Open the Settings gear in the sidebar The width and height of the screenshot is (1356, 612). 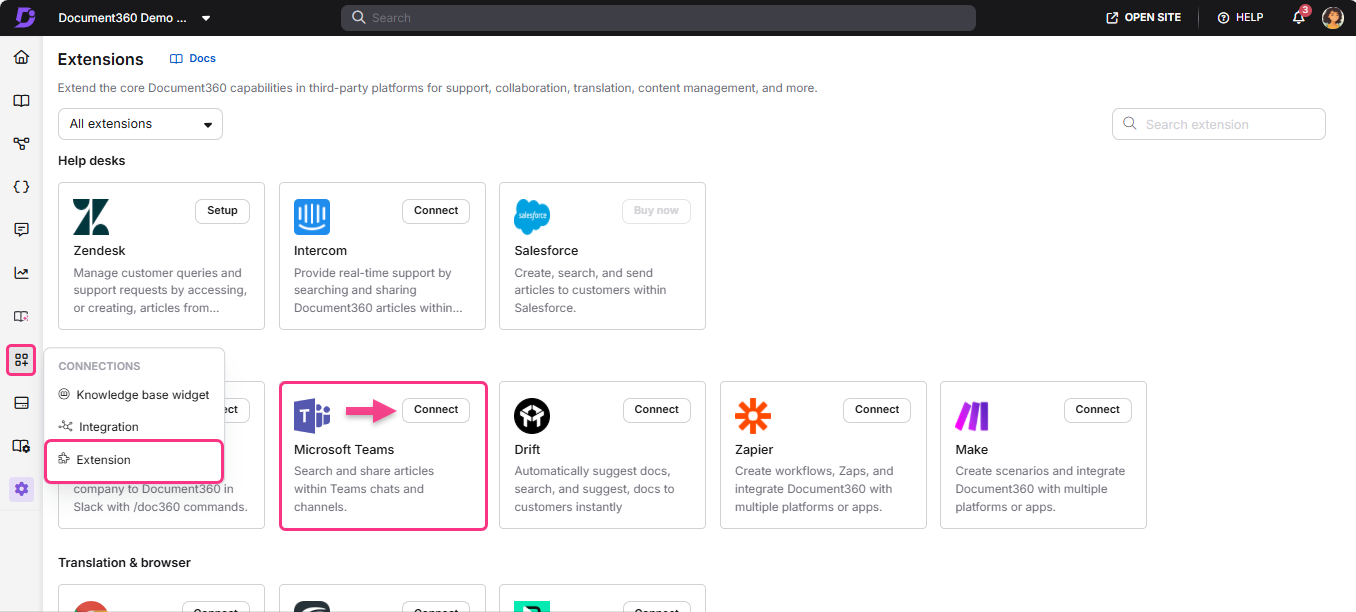pyautogui.click(x=20, y=488)
